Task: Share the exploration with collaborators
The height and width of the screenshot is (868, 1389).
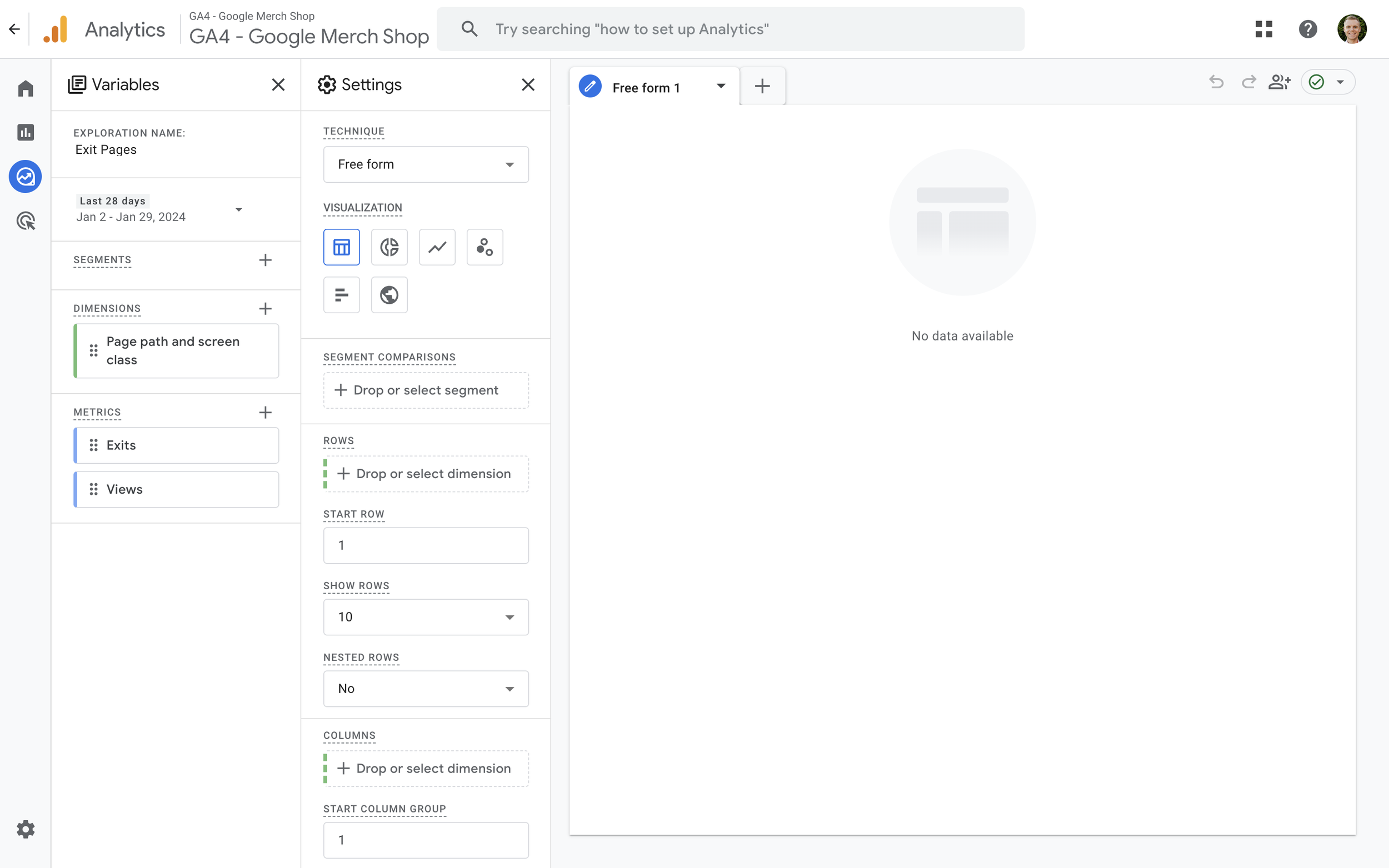Action: pyautogui.click(x=1280, y=82)
